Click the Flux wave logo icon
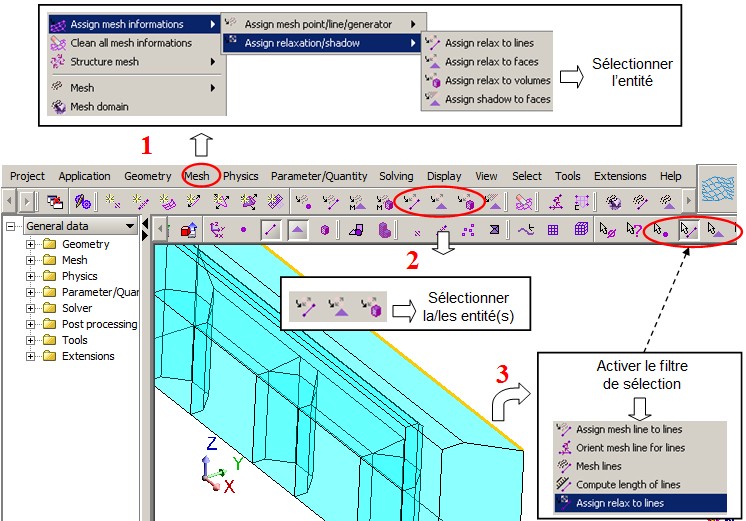Image resolution: width=746 pixels, height=521 pixels. (720, 187)
